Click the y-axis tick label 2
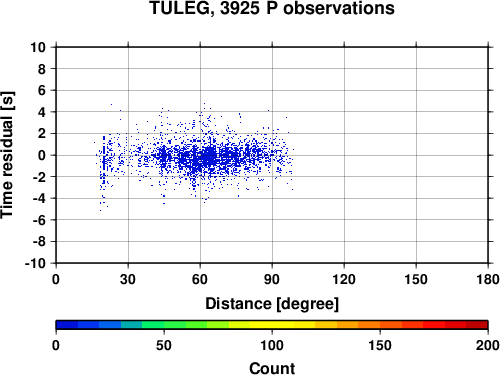Image resolution: width=500 pixels, height=375 pixels. [41, 134]
